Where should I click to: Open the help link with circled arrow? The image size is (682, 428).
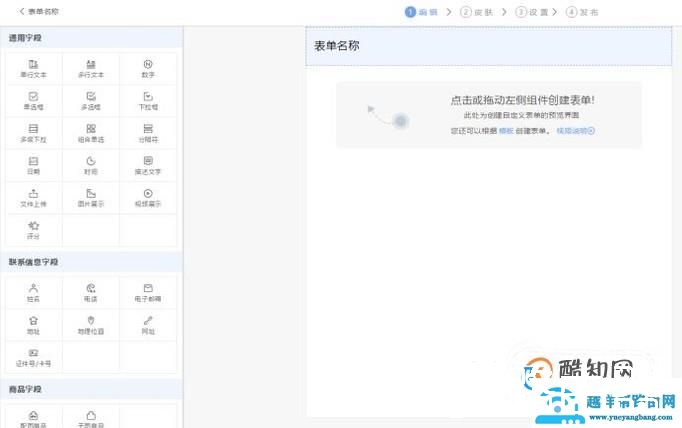point(575,130)
